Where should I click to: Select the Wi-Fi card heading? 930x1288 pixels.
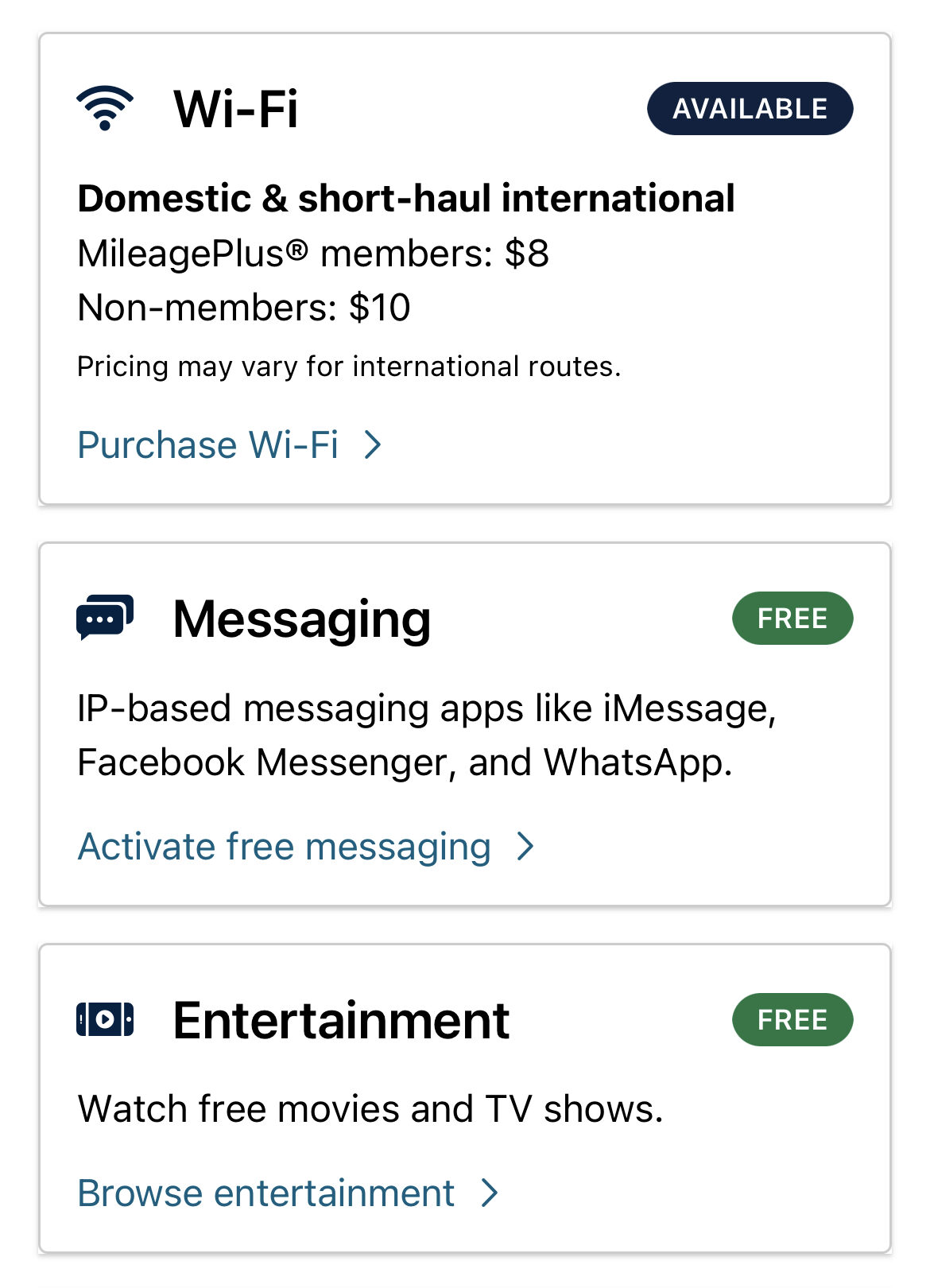pos(236,109)
